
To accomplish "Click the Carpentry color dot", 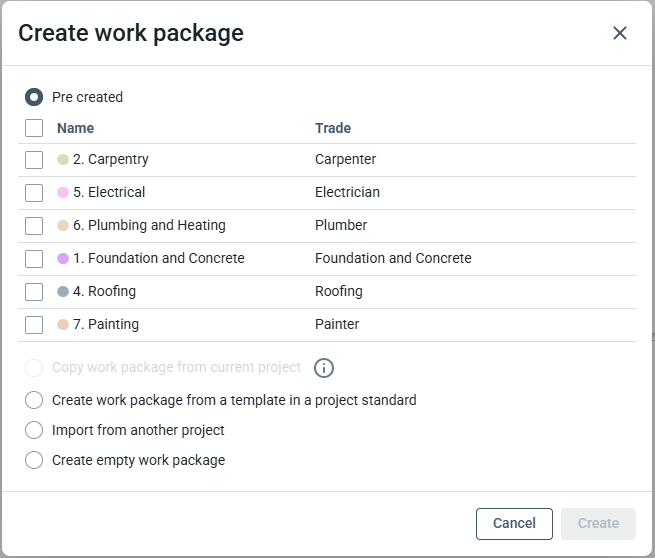I will (63, 160).
